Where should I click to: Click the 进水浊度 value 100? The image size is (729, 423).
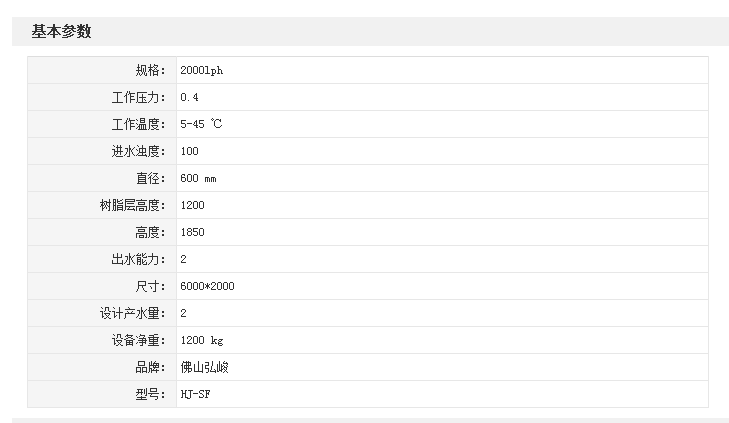(190, 151)
